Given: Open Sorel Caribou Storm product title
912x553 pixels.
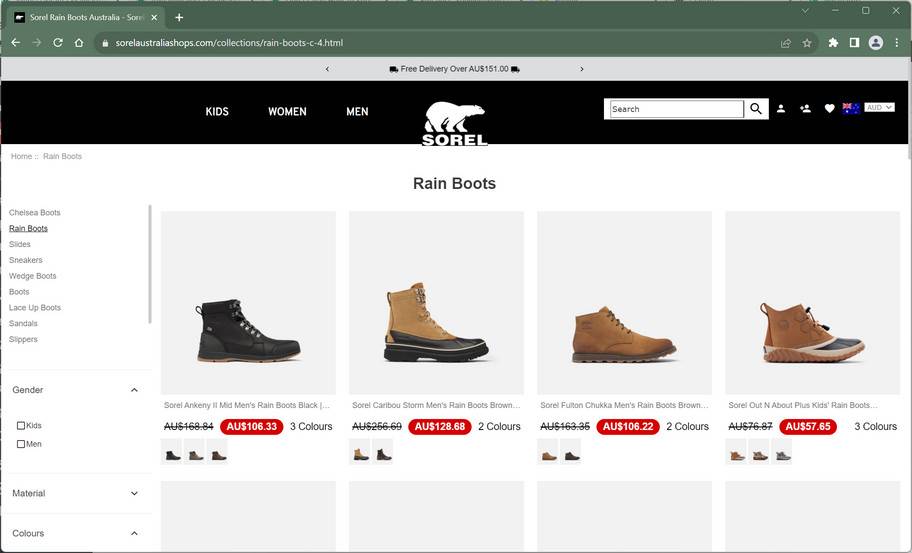Looking at the screenshot, I should (436, 405).
